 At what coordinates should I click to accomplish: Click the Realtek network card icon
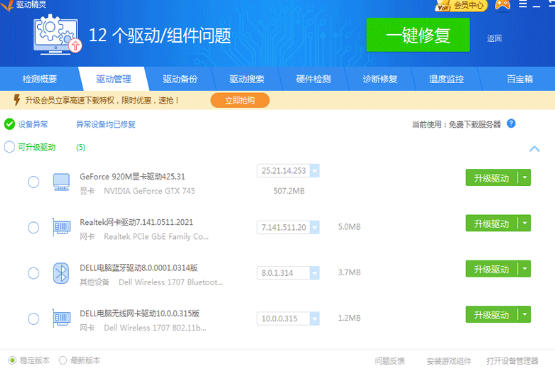[61, 227]
